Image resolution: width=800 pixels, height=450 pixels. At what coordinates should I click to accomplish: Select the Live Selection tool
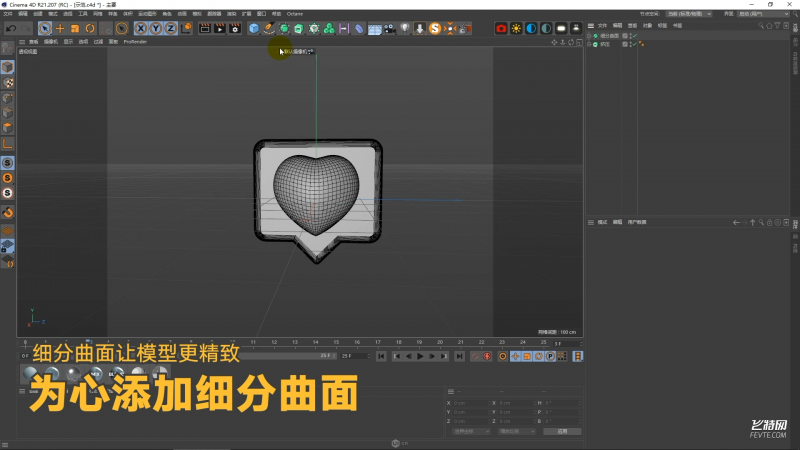45,28
